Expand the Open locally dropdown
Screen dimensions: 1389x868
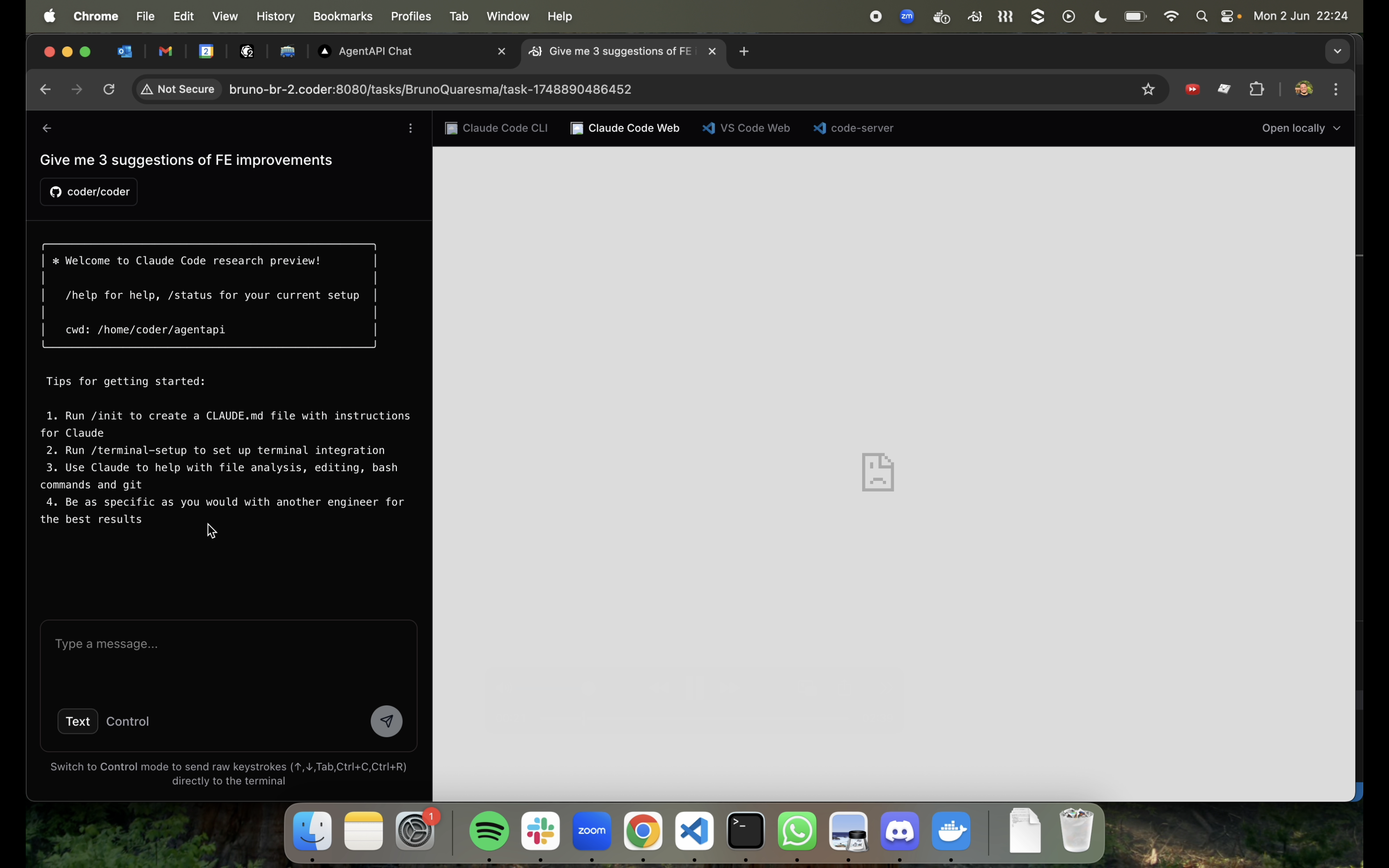pos(1301,128)
